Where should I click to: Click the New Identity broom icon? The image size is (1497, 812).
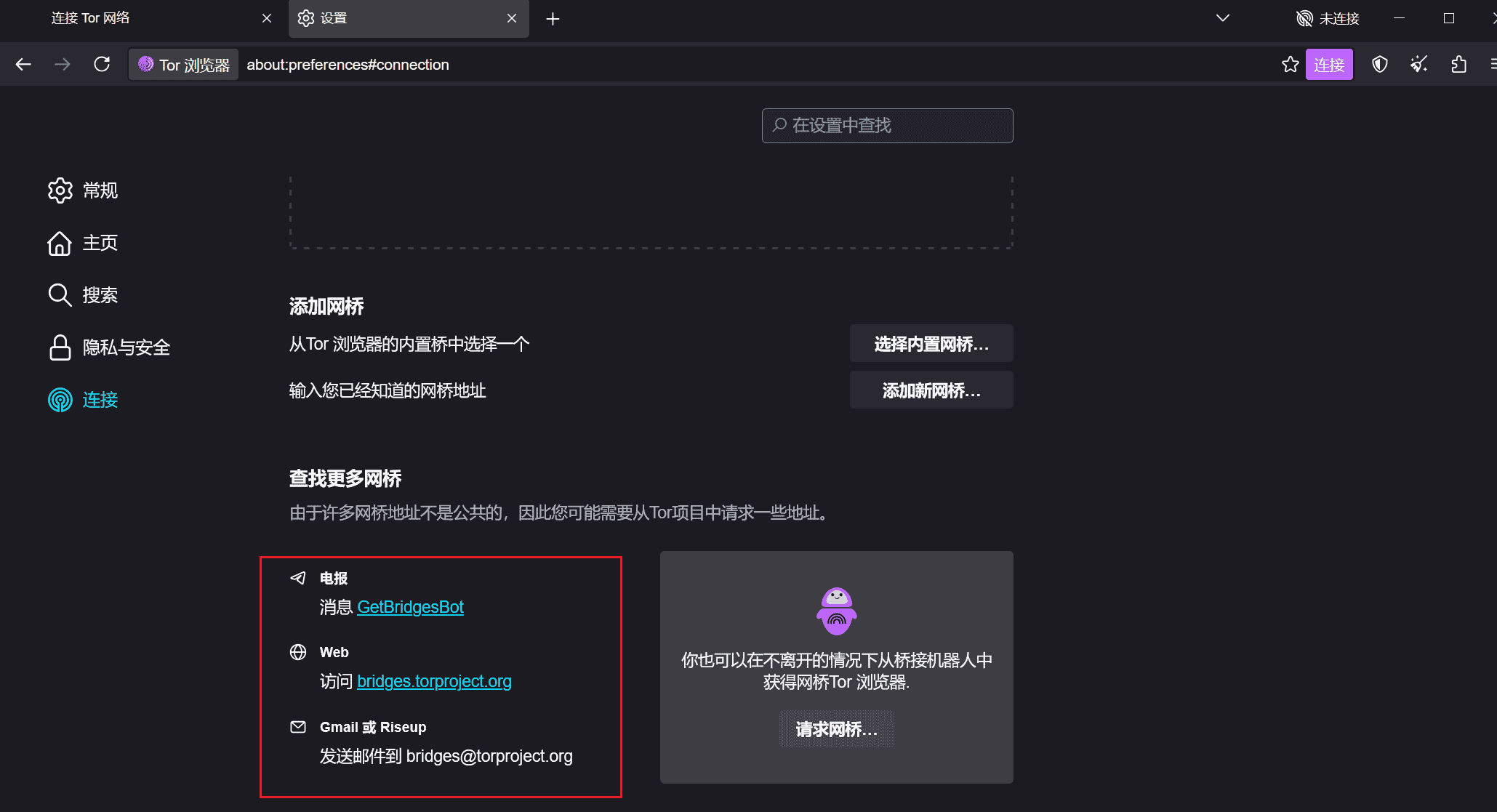click(1418, 65)
